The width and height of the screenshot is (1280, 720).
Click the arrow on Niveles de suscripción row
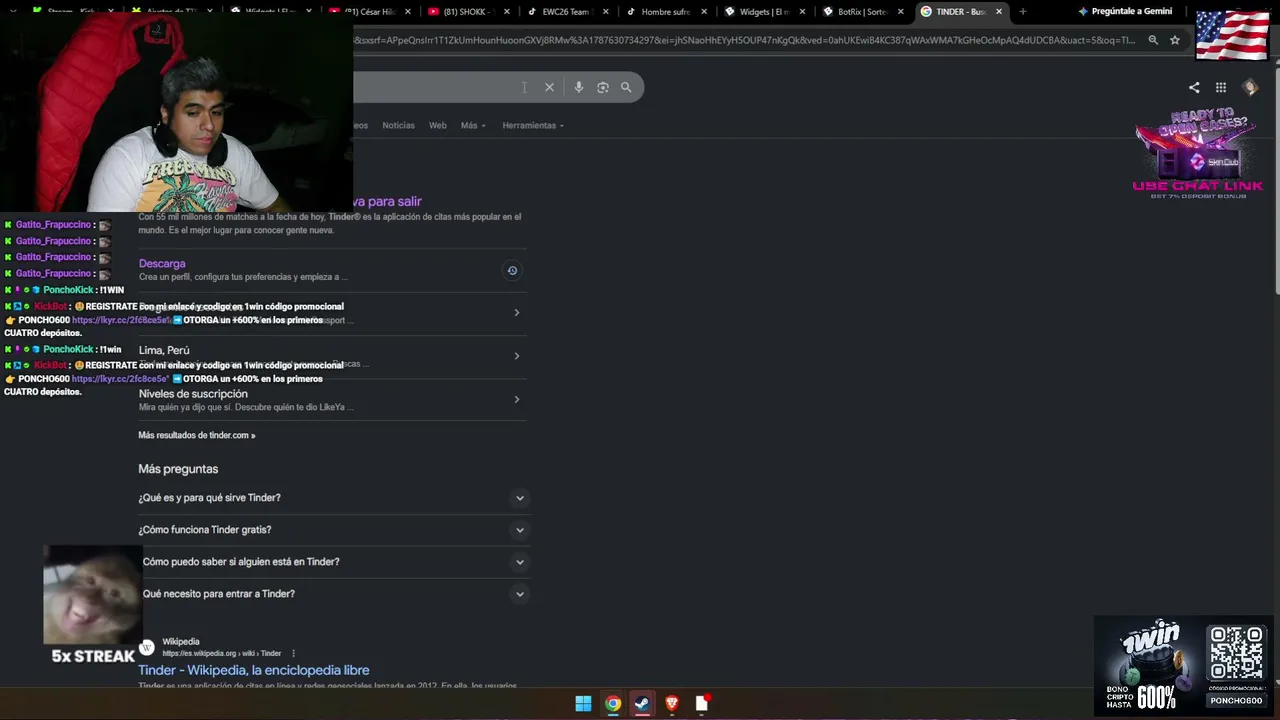(x=517, y=400)
